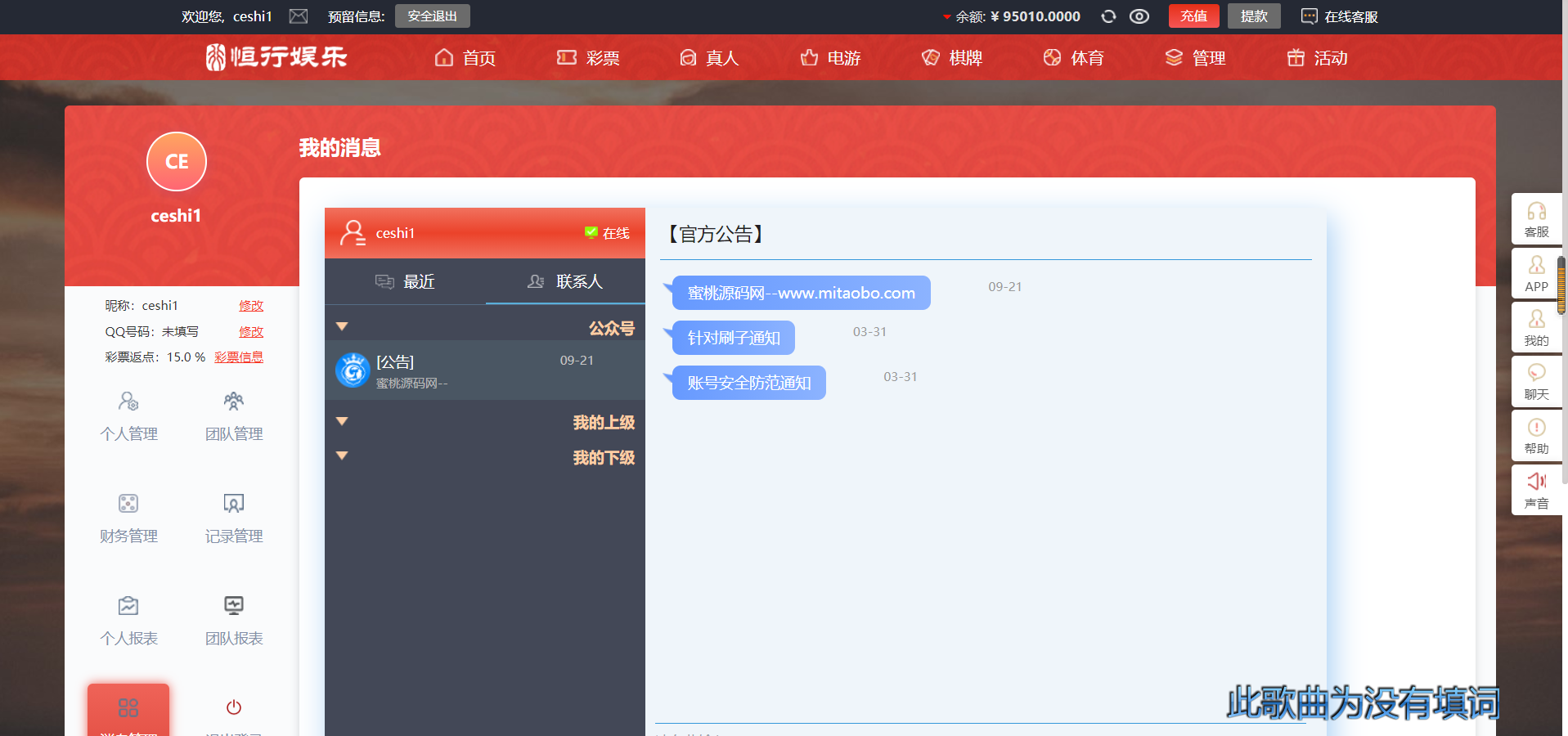Click the 充值 recharge button
This screenshot has width=1568, height=736.
click(x=1193, y=16)
